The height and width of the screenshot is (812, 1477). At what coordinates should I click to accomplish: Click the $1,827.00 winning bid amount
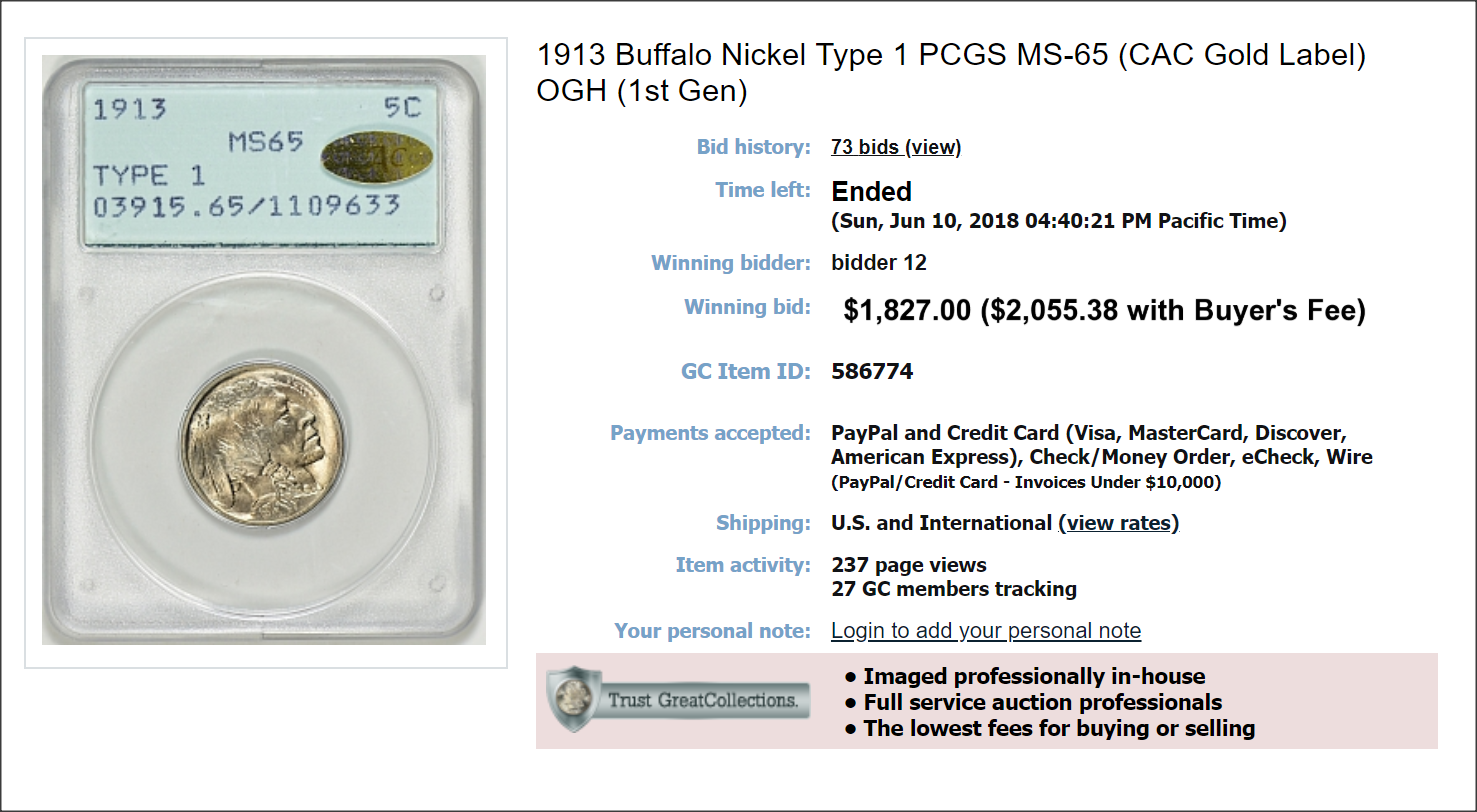[x=907, y=311]
